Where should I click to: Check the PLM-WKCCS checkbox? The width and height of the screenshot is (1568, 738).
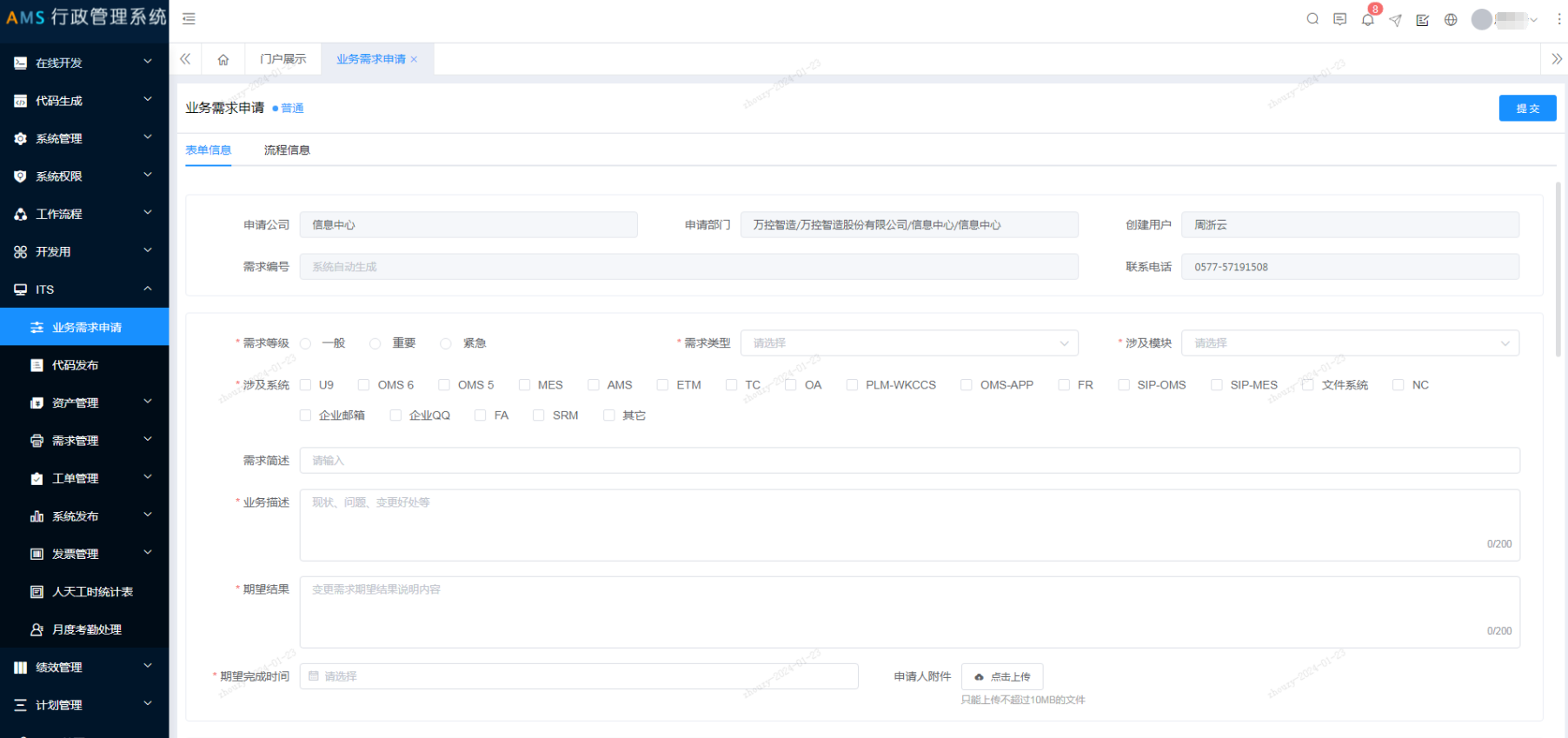pyautogui.click(x=852, y=385)
